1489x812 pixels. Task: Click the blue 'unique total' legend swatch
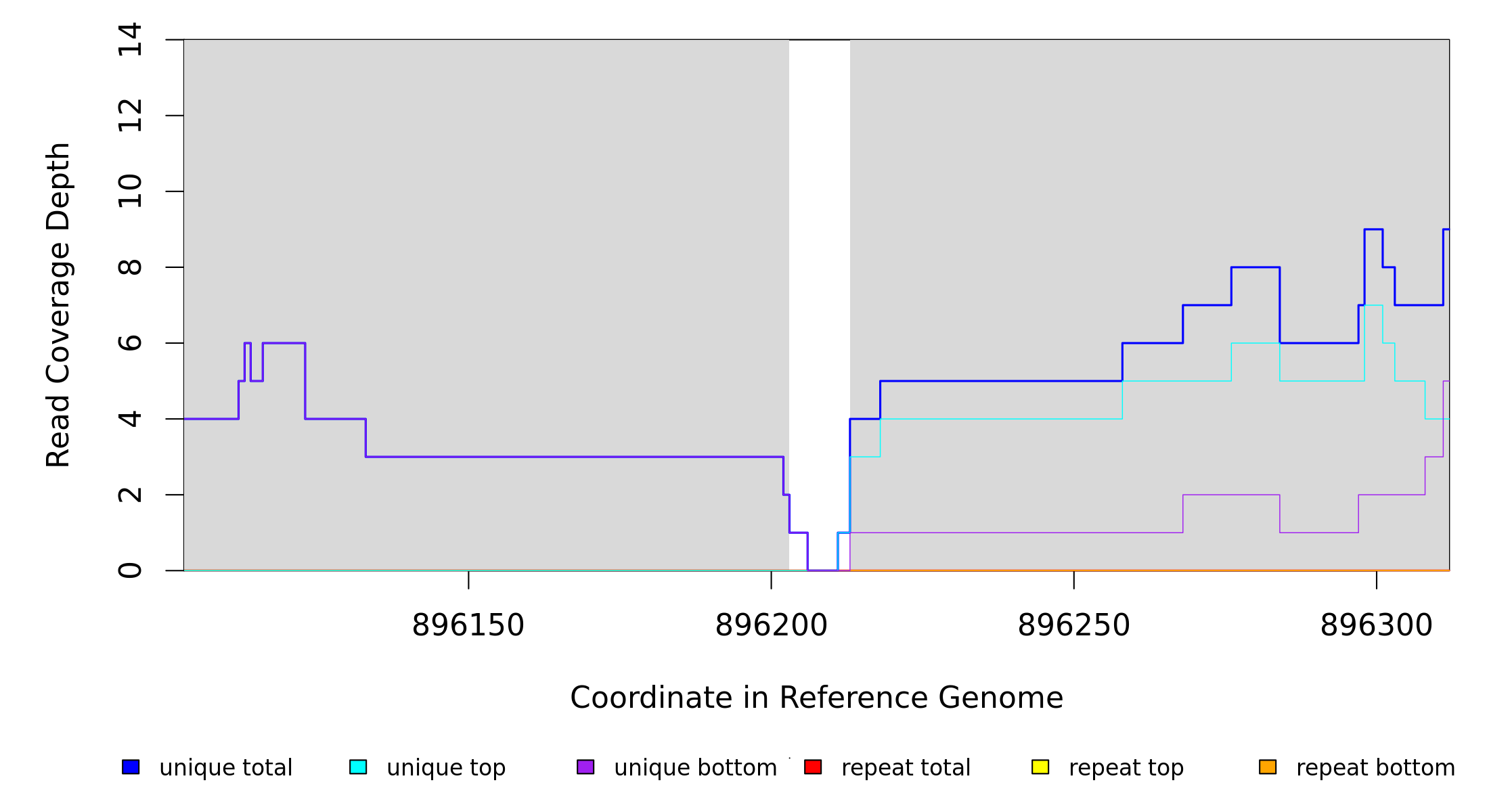click(131, 767)
